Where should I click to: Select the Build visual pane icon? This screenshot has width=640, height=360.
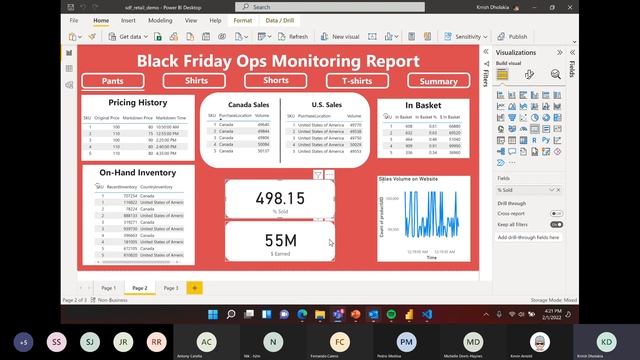(502, 74)
